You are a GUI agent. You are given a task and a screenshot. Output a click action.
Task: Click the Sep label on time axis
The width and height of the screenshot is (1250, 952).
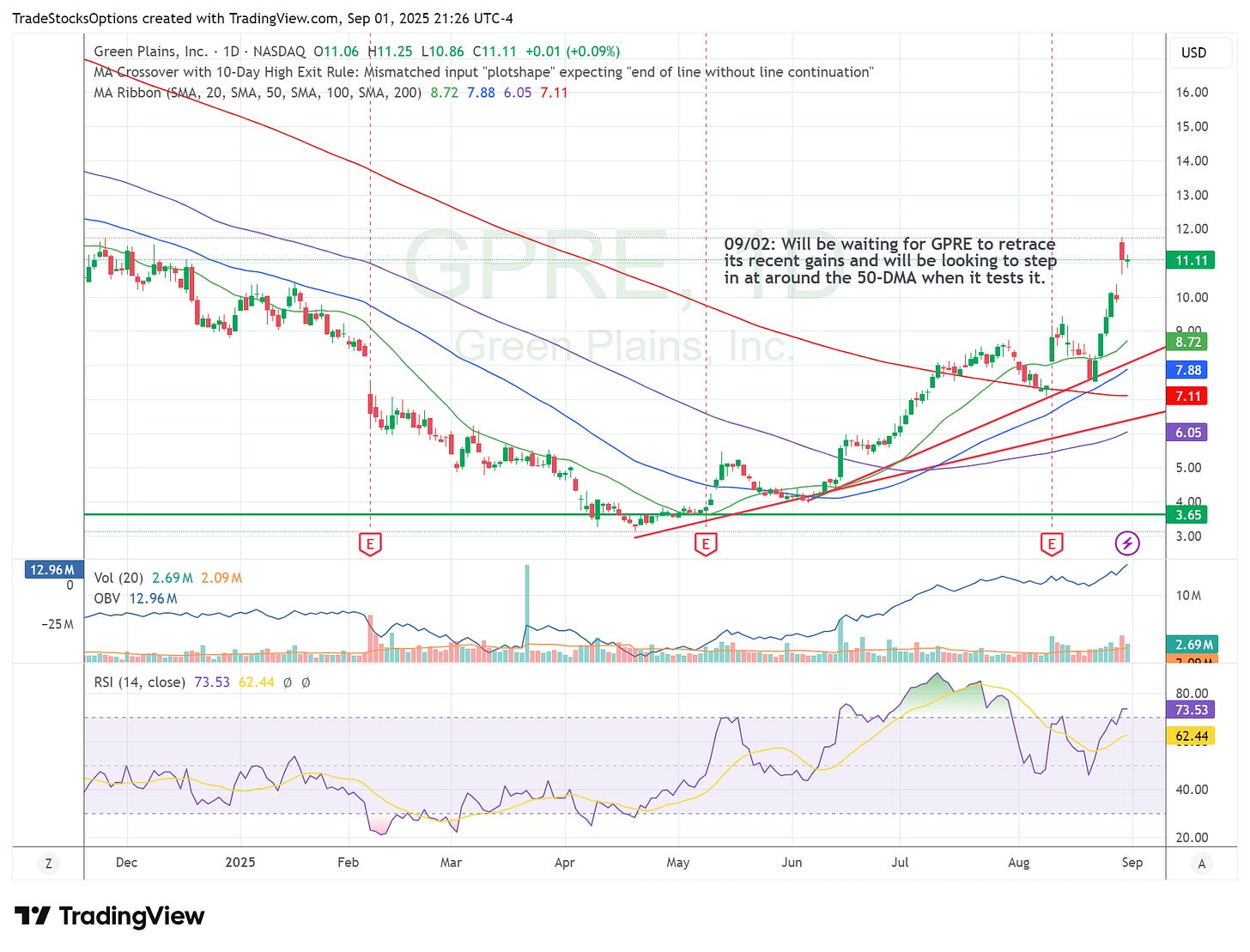(x=1132, y=863)
